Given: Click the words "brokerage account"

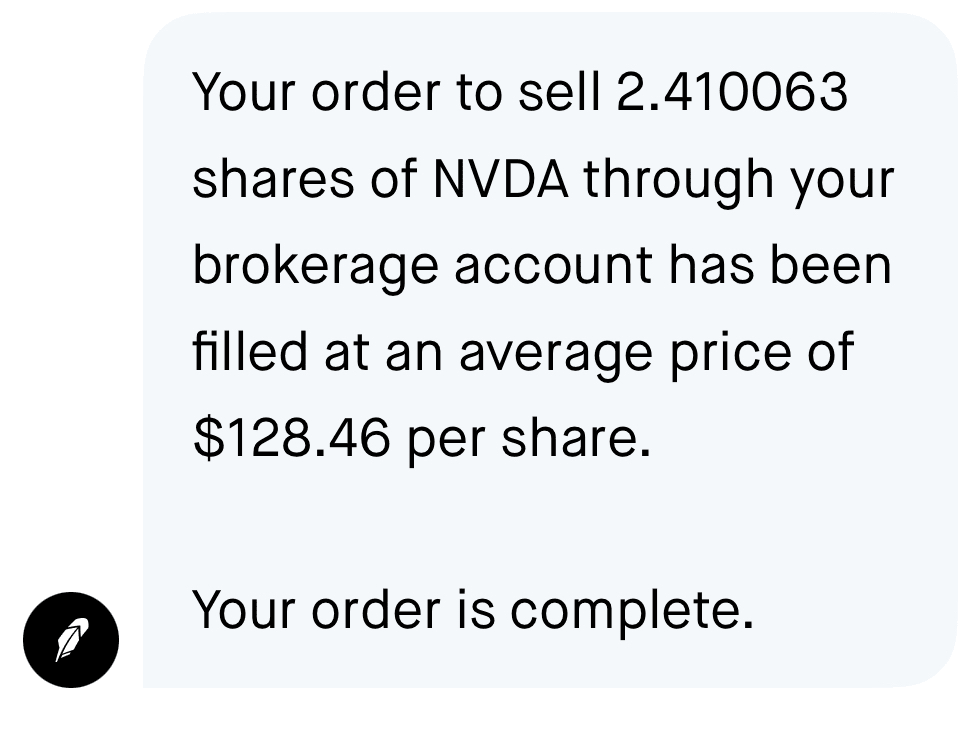Looking at the screenshot, I should pos(423,267).
